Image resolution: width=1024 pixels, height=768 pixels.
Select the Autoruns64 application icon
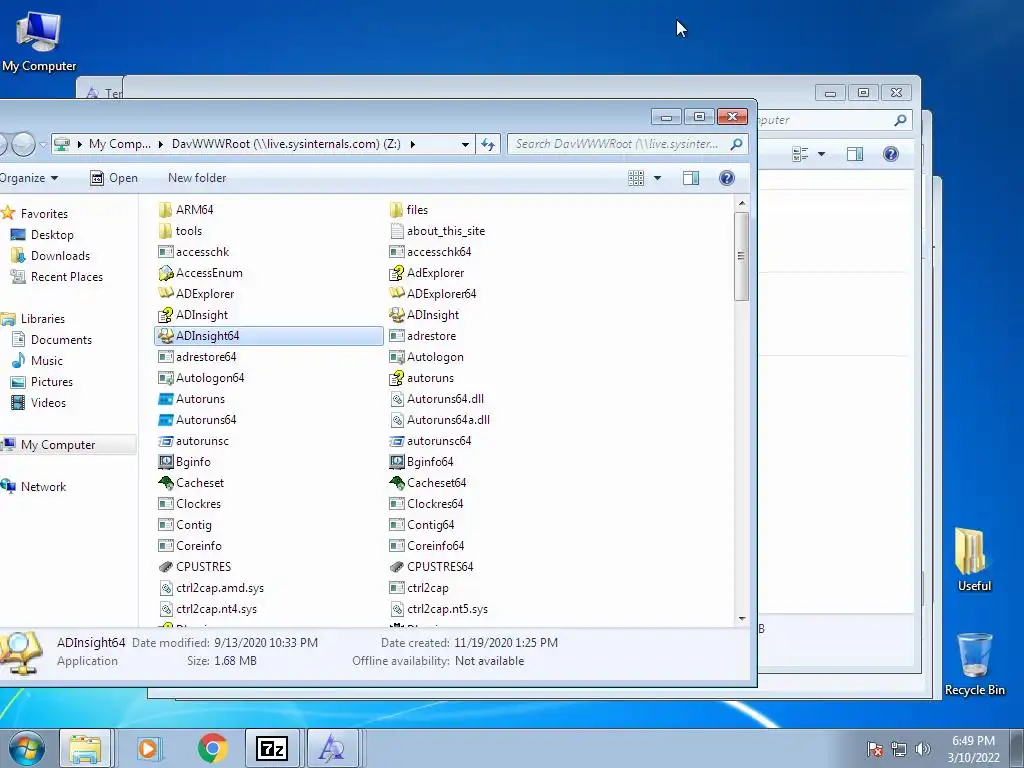165,420
